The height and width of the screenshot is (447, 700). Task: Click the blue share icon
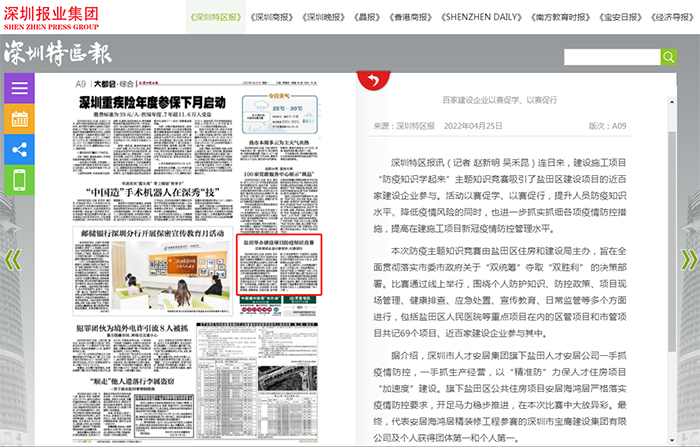coord(19,149)
